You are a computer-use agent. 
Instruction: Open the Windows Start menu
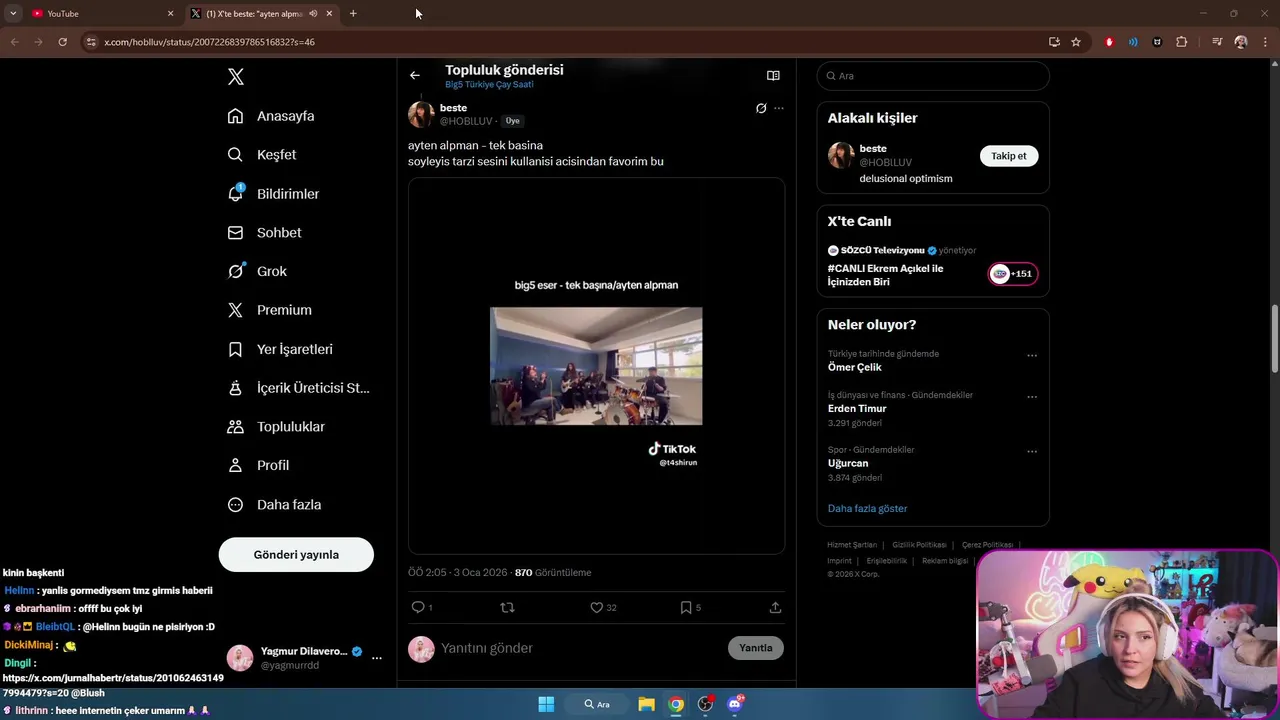click(x=546, y=704)
